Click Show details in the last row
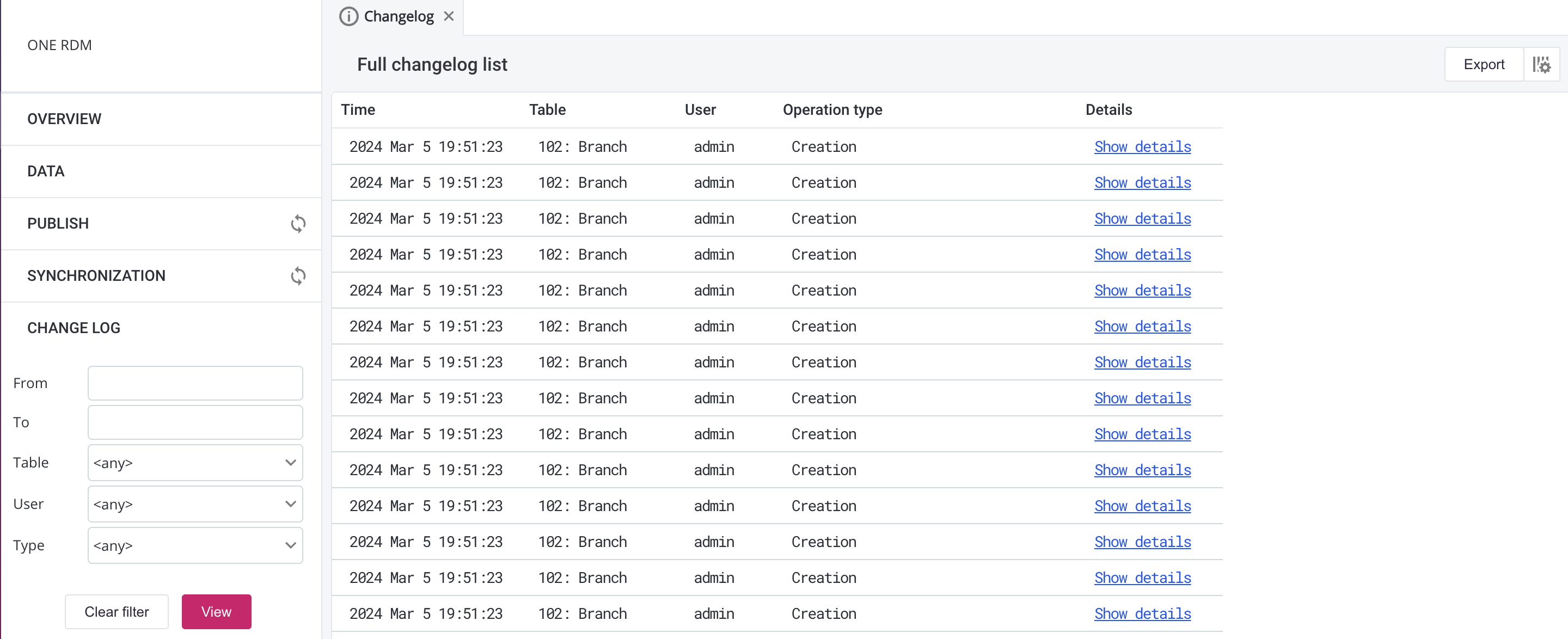The image size is (1568, 639). pos(1142,613)
